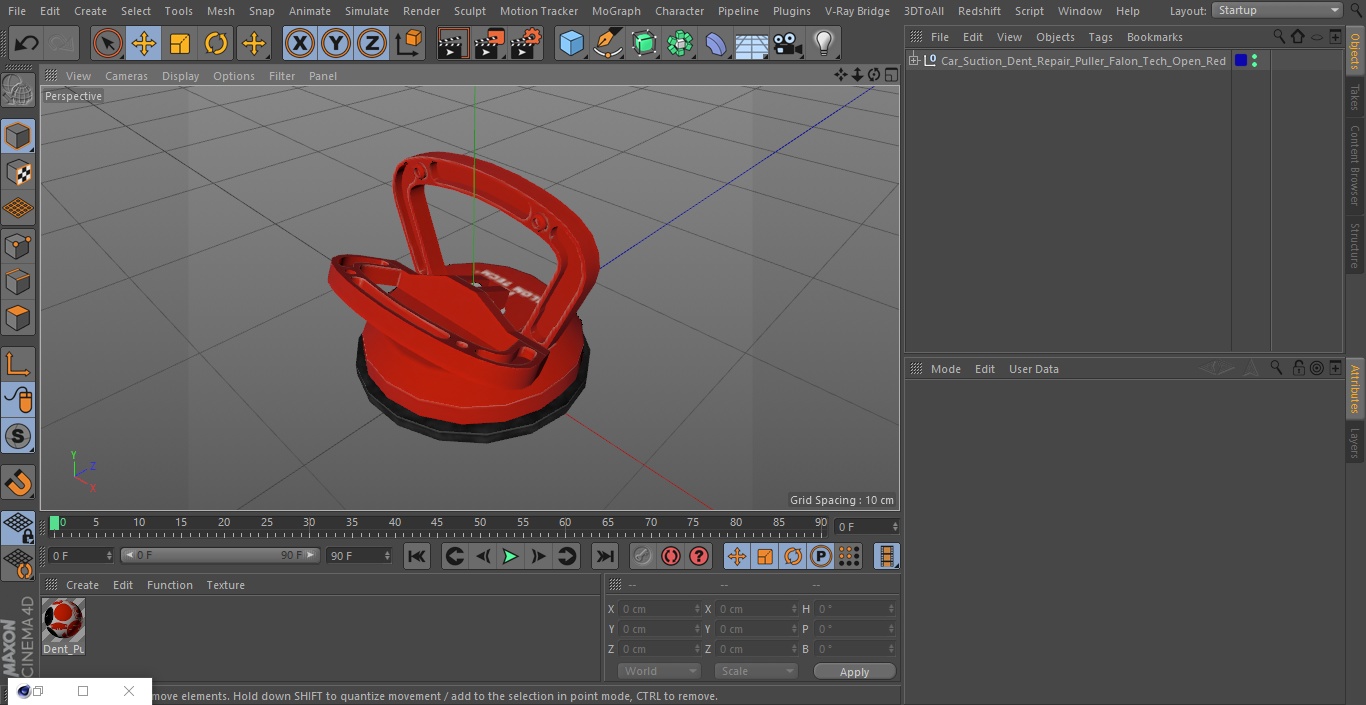Activate the Rotate tool
Image resolution: width=1366 pixels, height=705 pixels.
point(216,43)
